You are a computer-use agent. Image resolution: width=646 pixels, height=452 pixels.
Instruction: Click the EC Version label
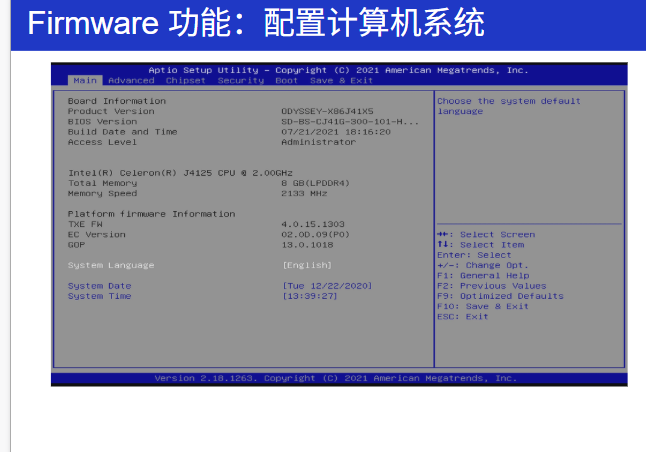(x=96, y=234)
